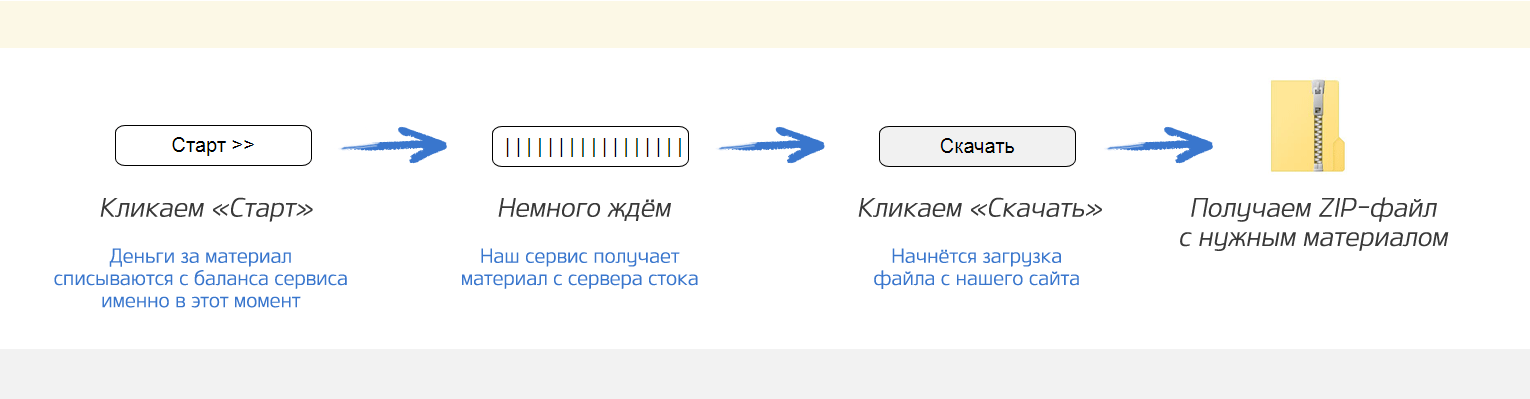Viewport: 1530px width, 399px height.
Task: Click the gray «Скачать» button
Action: coord(977,147)
